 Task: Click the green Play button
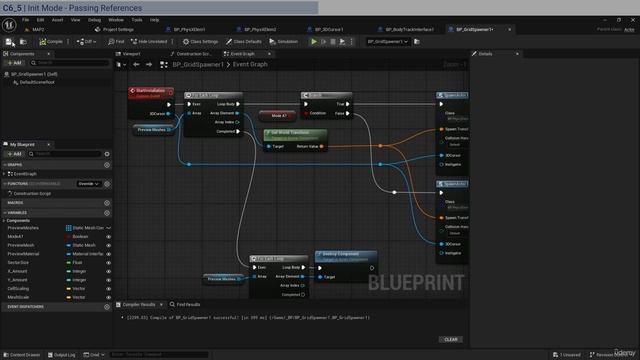313,42
